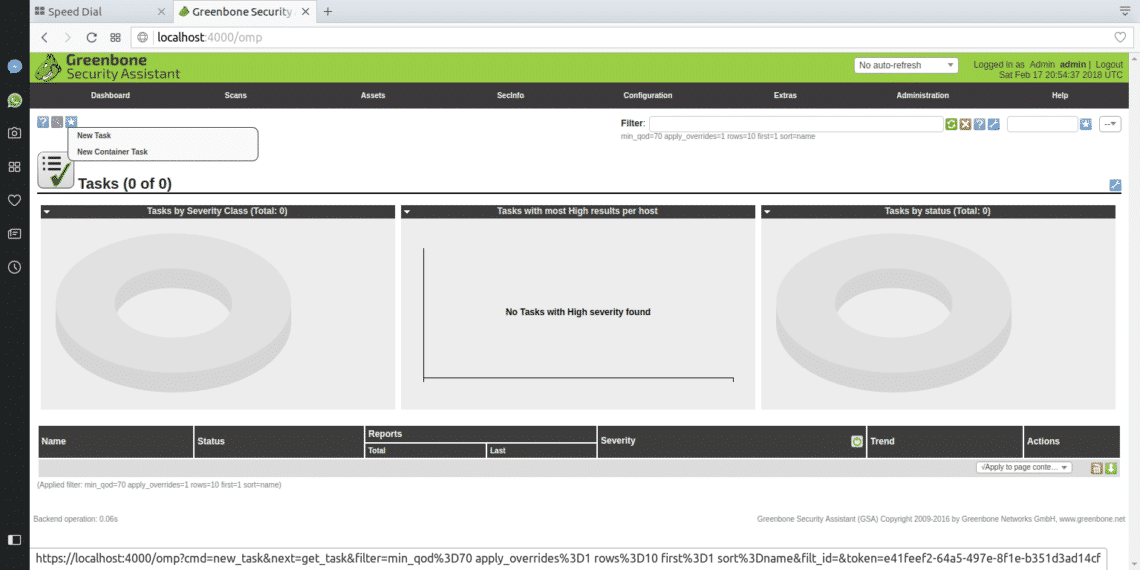The image size is (1140, 570).
Task: Reset the filter with the X icon
Action: click(x=966, y=124)
